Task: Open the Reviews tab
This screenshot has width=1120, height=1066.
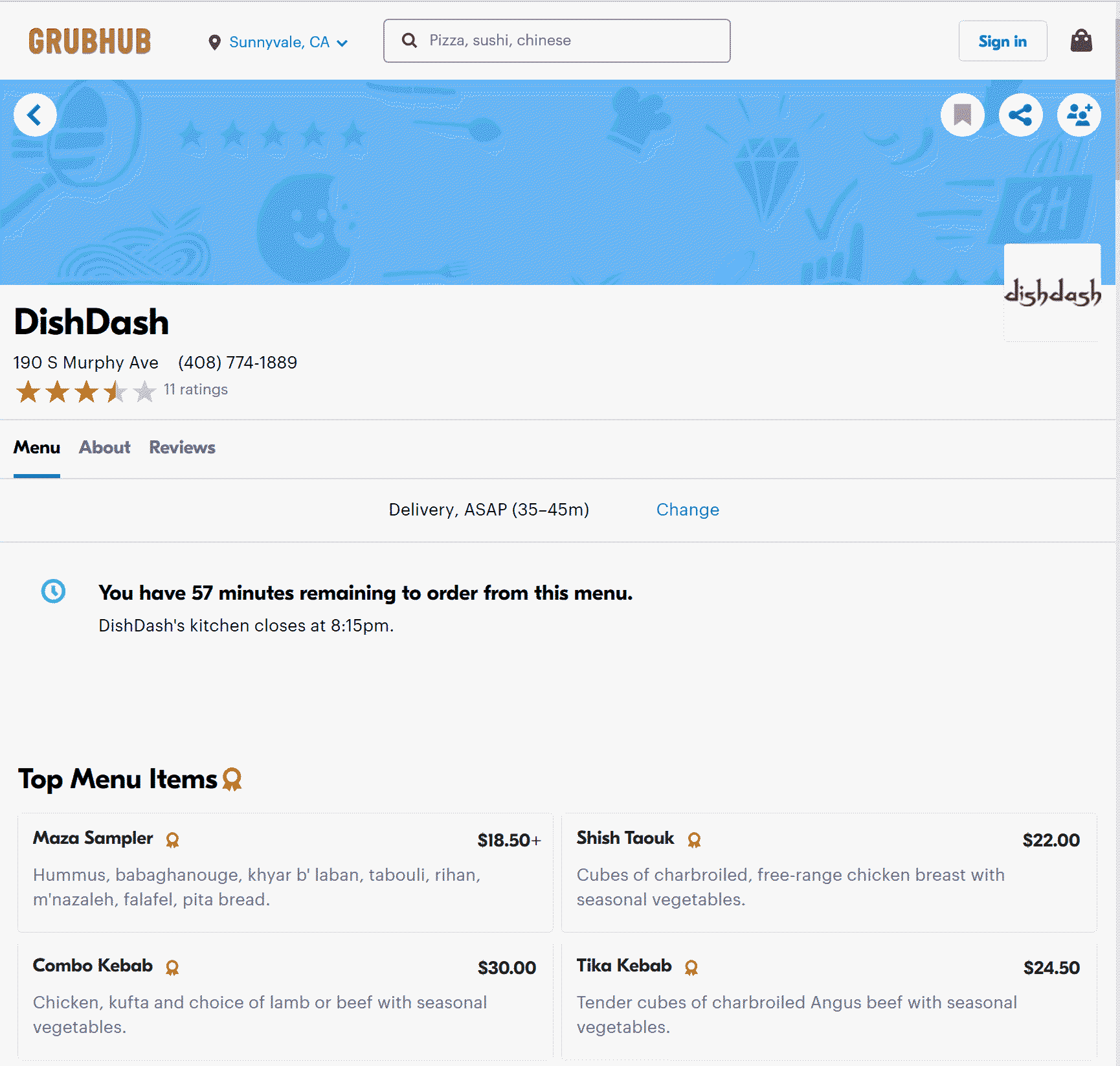Action: point(182,448)
